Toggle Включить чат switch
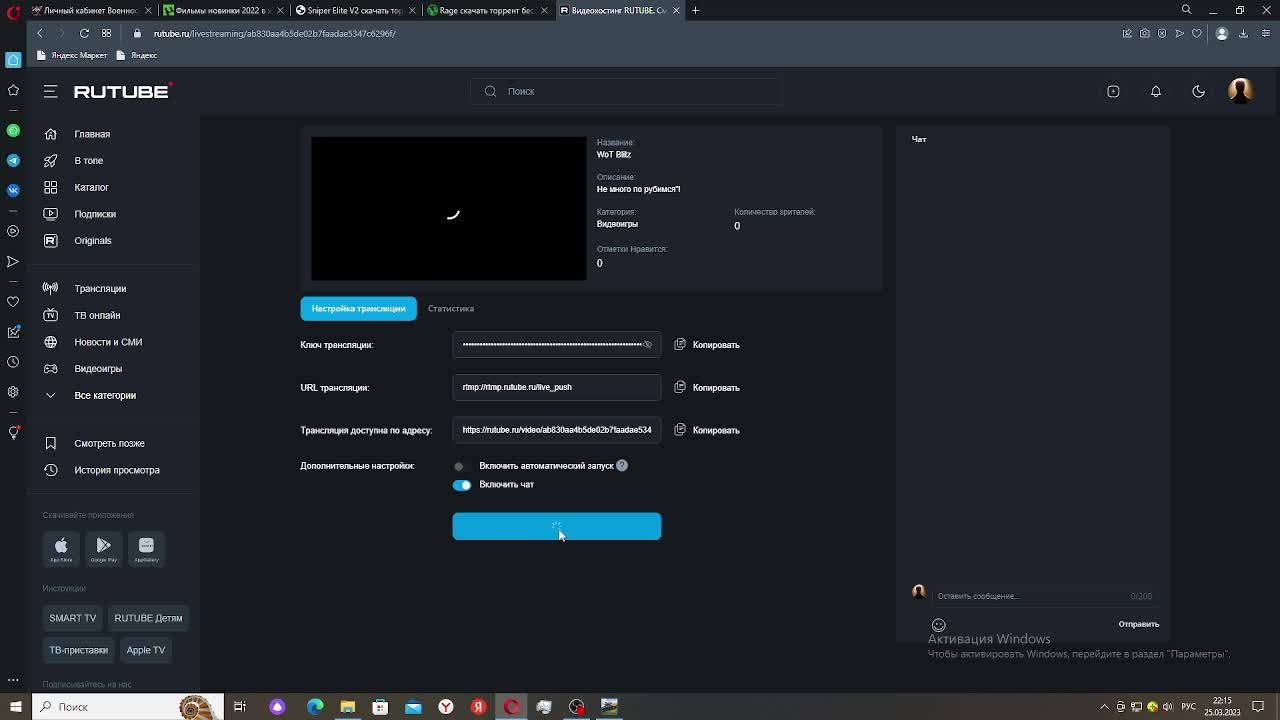The width and height of the screenshot is (1280, 720). [461, 485]
